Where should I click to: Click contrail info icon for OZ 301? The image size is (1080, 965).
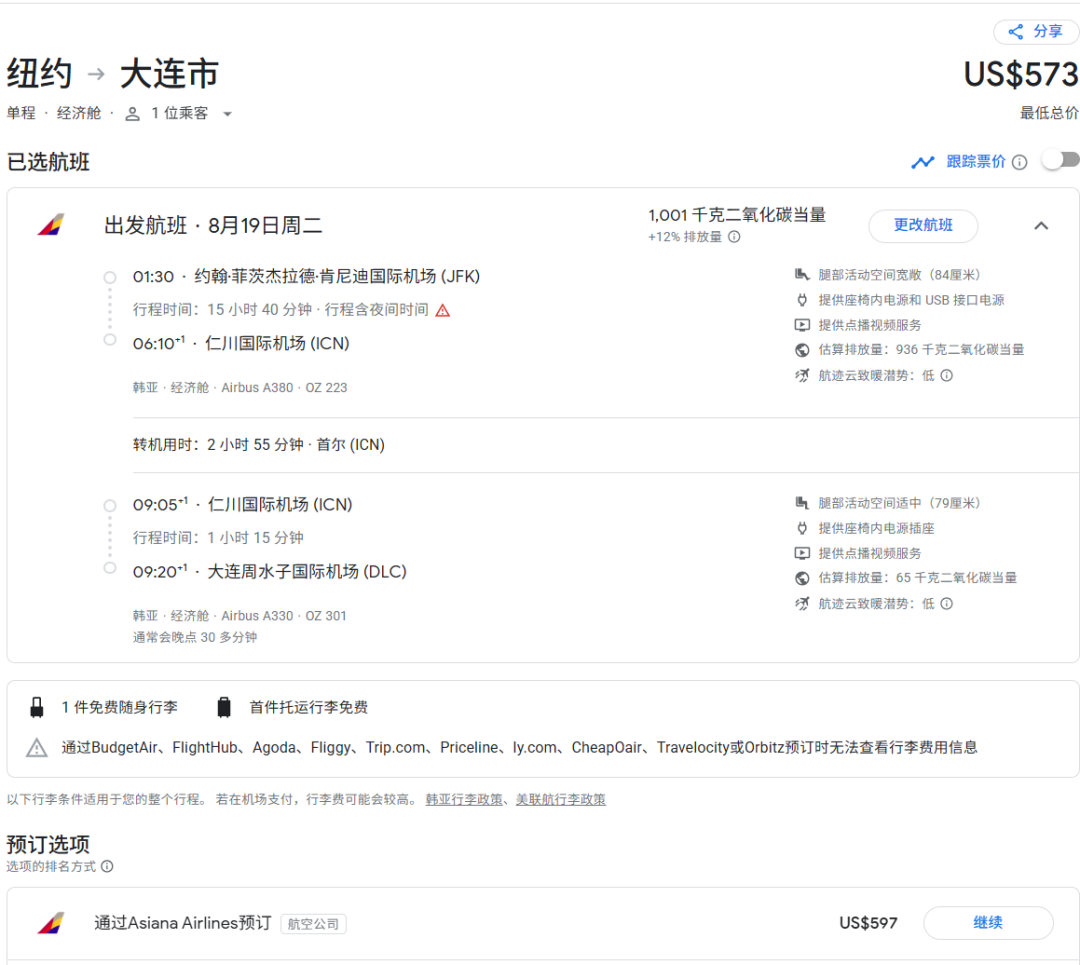click(946, 604)
